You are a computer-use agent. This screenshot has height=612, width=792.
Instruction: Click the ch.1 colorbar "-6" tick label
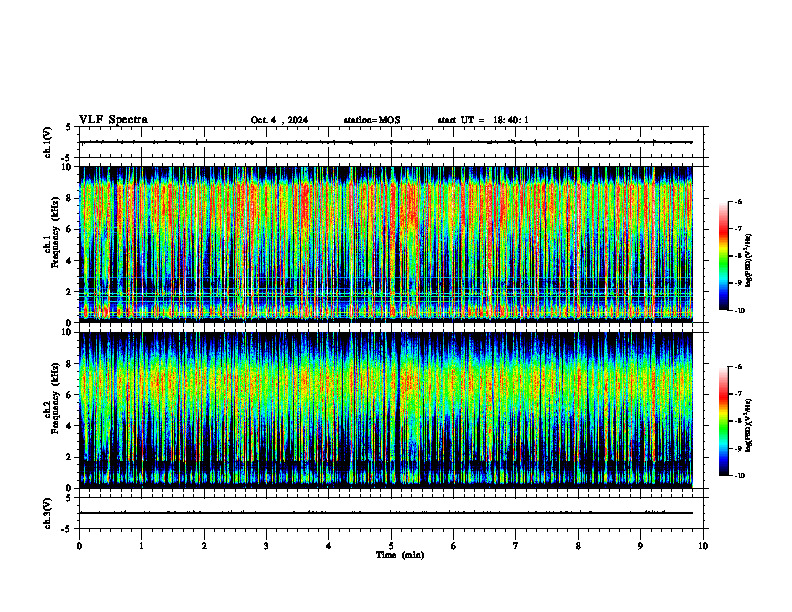pos(738,201)
